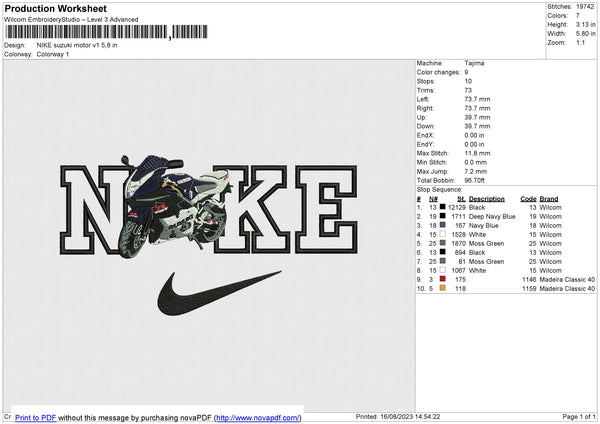This screenshot has height=424, width=600.
Task: Click the 'Stop Sequence:' heading
Action: tap(439, 190)
